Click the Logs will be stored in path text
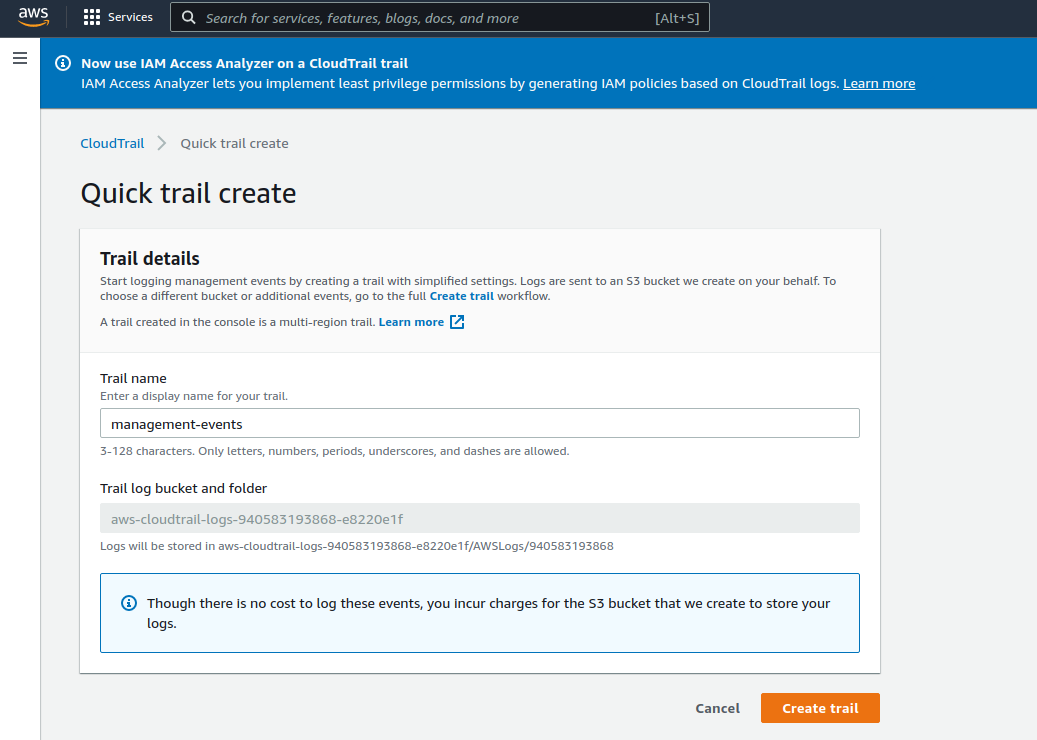 [x=356, y=546]
